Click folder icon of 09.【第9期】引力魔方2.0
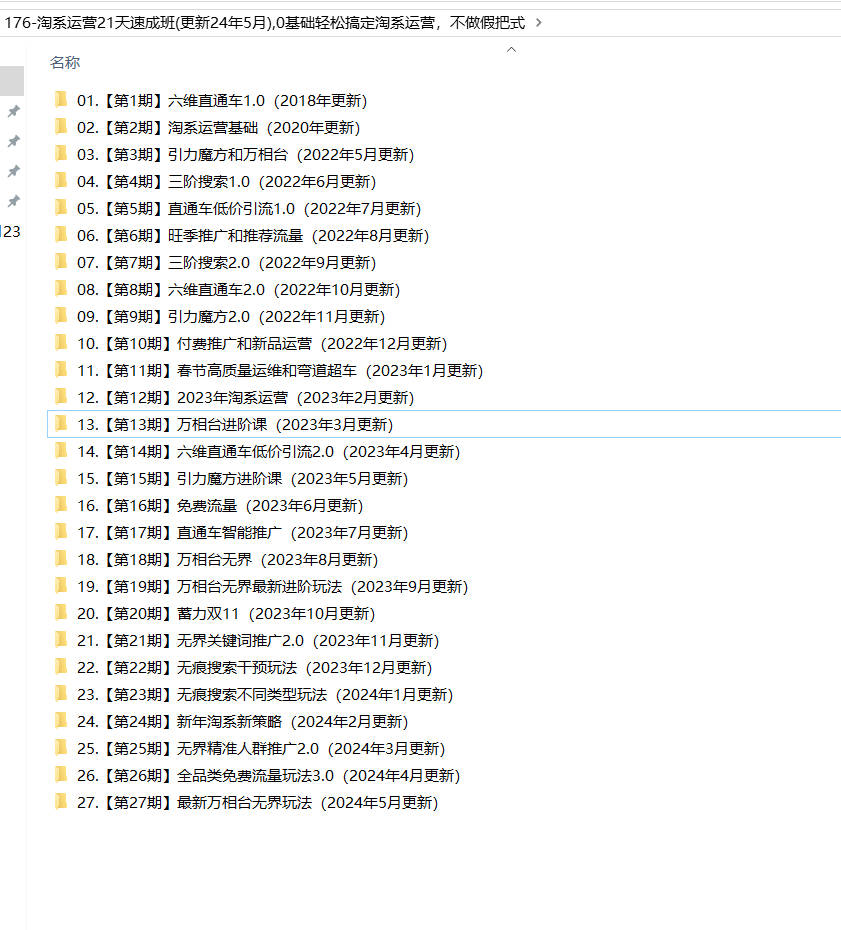This screenshot has height=930, width=841. [61, 316]
